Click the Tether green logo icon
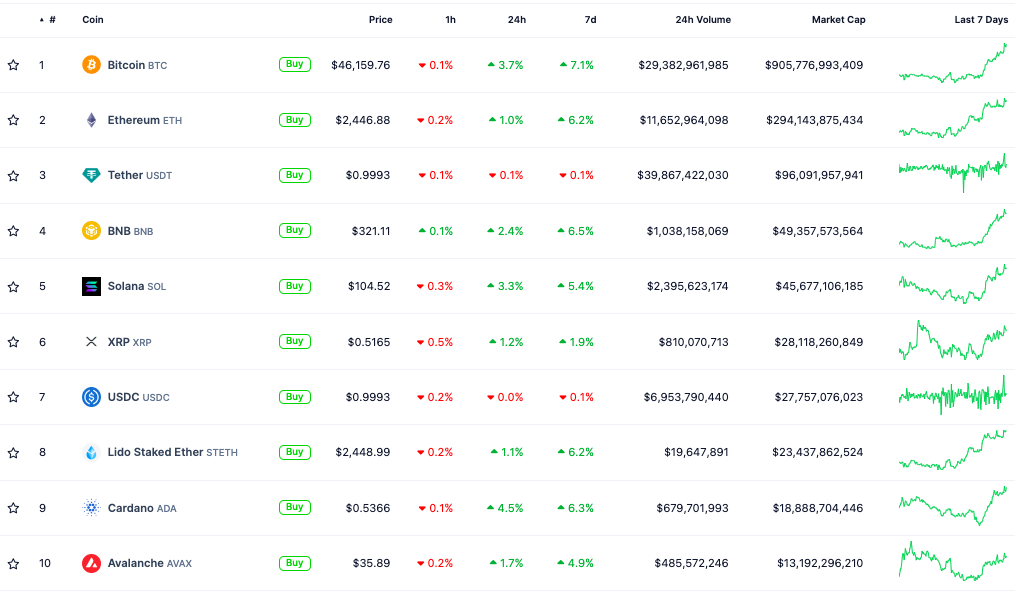Screen dimensions: 1017x595 click(91, 175)
